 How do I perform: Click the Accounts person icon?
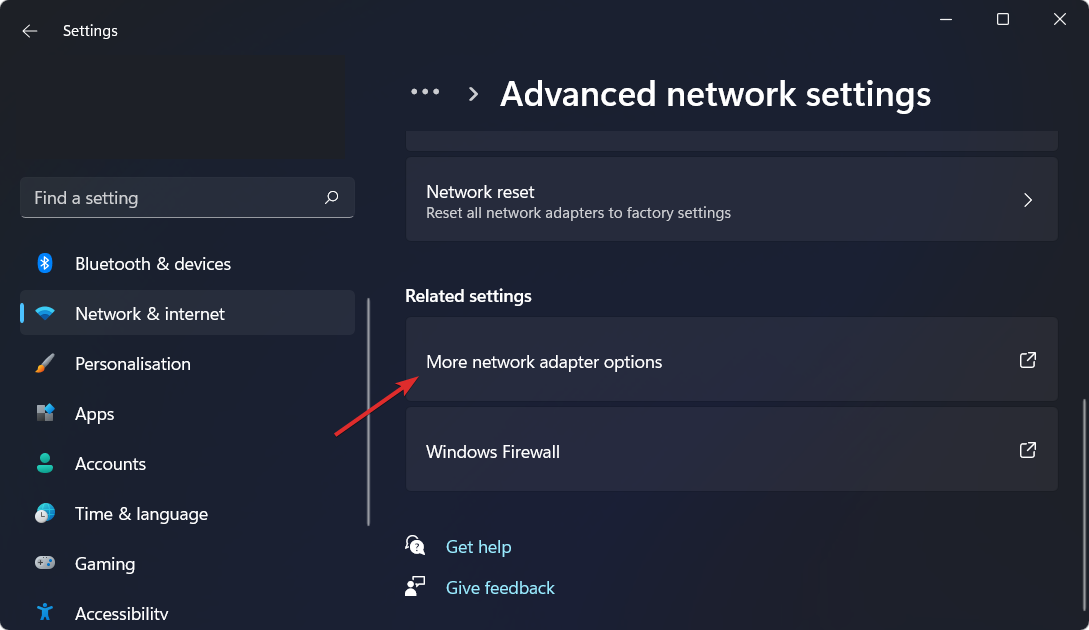click(45, 464)
